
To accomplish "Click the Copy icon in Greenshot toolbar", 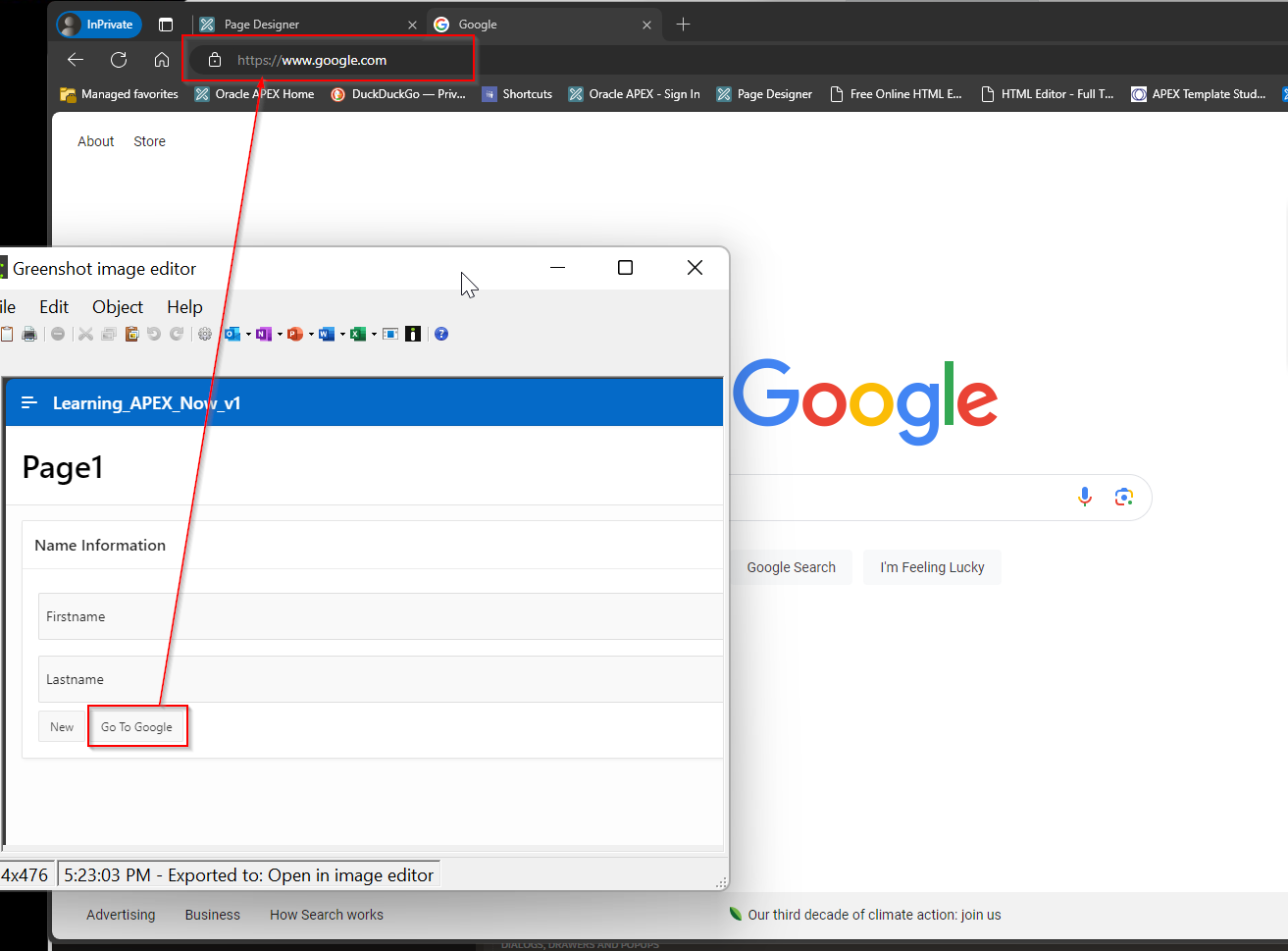I will (109, 334).
